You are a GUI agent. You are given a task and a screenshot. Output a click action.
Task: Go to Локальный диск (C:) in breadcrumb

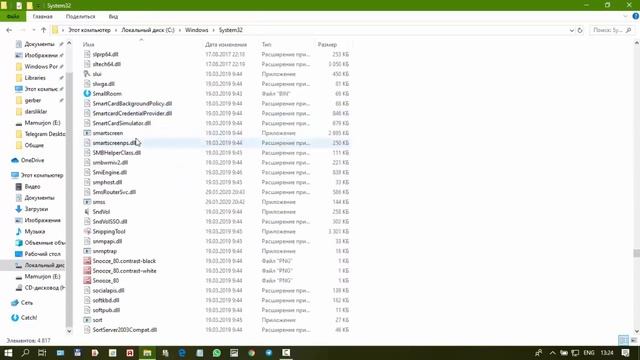click(148, 30)
